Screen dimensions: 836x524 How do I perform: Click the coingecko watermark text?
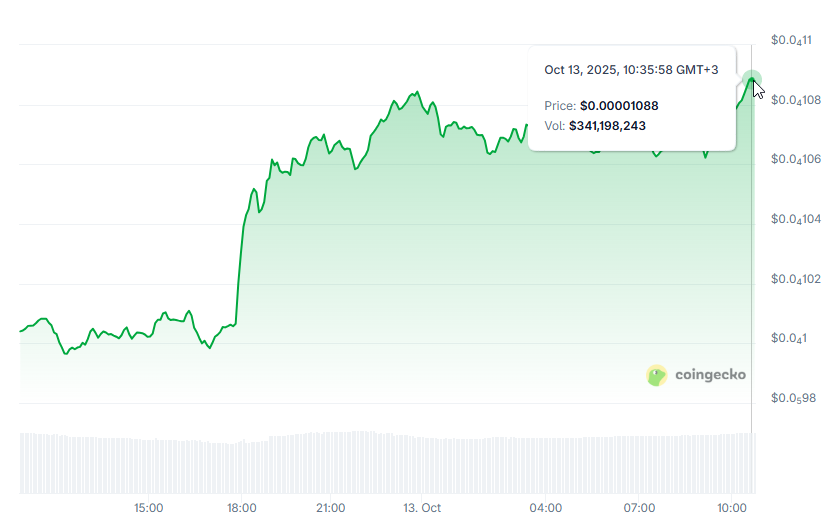tap(710, 375)
